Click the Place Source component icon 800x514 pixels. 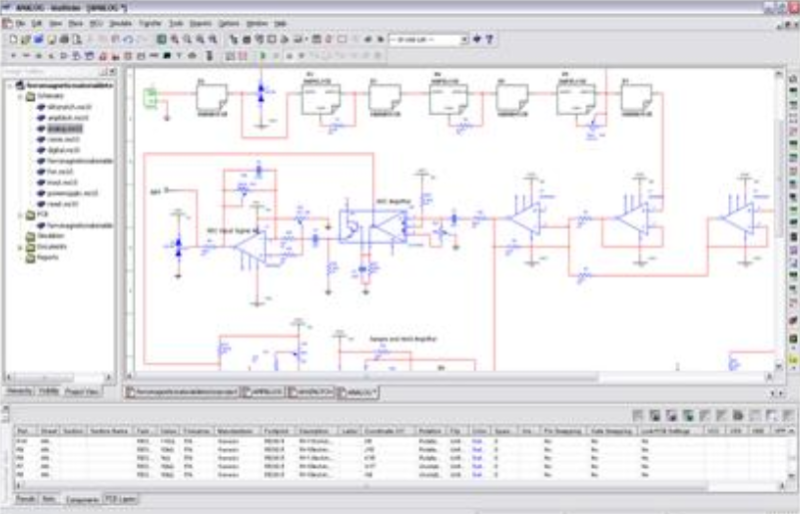click(x=13, y=55)
